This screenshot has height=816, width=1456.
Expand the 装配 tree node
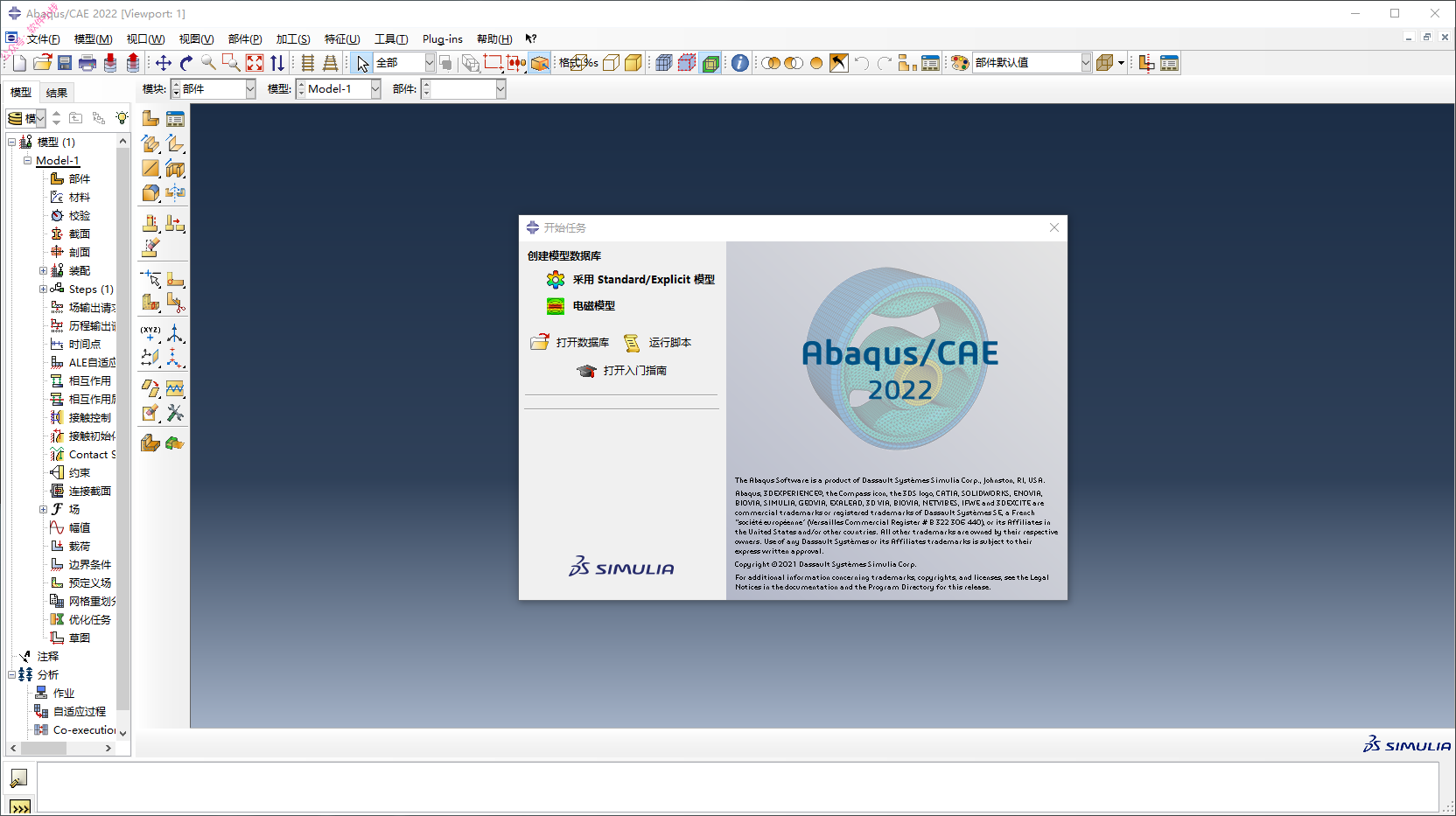pos(43,271)
